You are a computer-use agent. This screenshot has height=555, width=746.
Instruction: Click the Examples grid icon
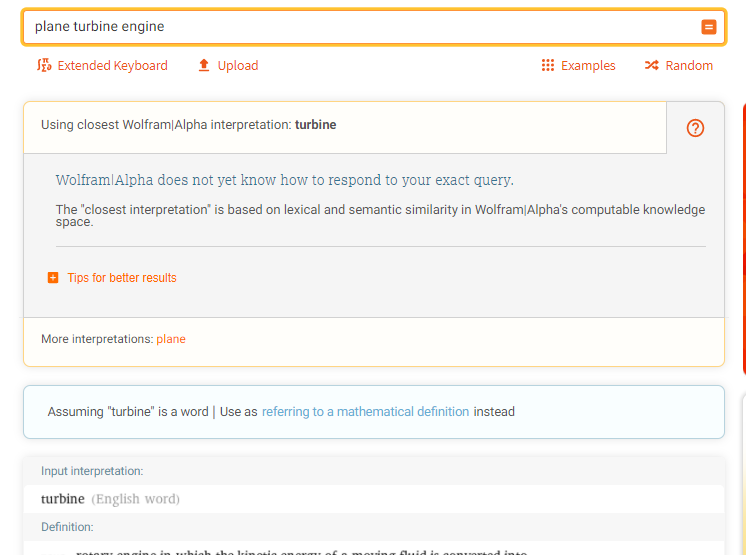548,66
